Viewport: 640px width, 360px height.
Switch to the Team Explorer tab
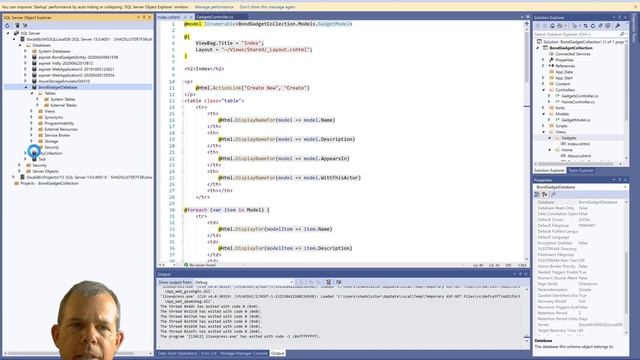point(580,170)
